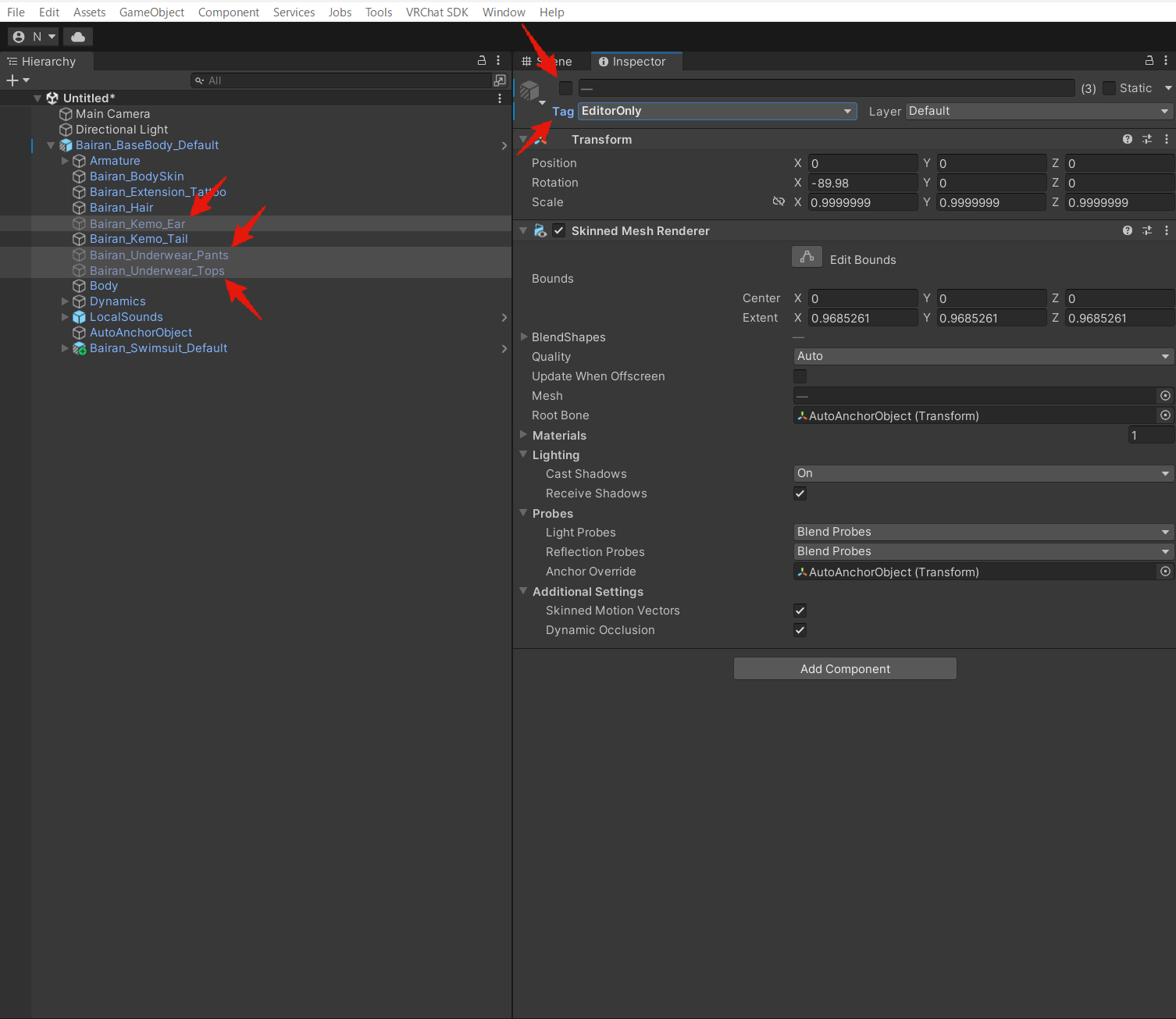The height and width of the screenshot is (1019, 1176).
Task: Open the Cast Shadows dropdown
Action: [x=984, y=473]
